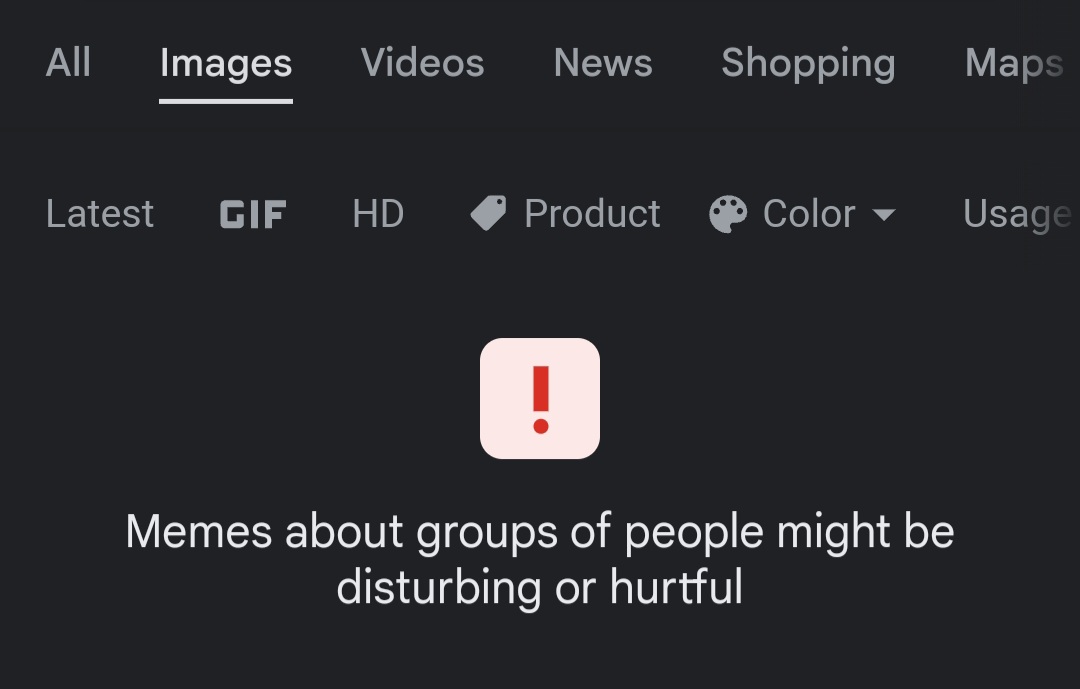The width and height of the screenshot is (1080, 689).
Task: Click the tag icon beside Product
Action: coord(488,213)
